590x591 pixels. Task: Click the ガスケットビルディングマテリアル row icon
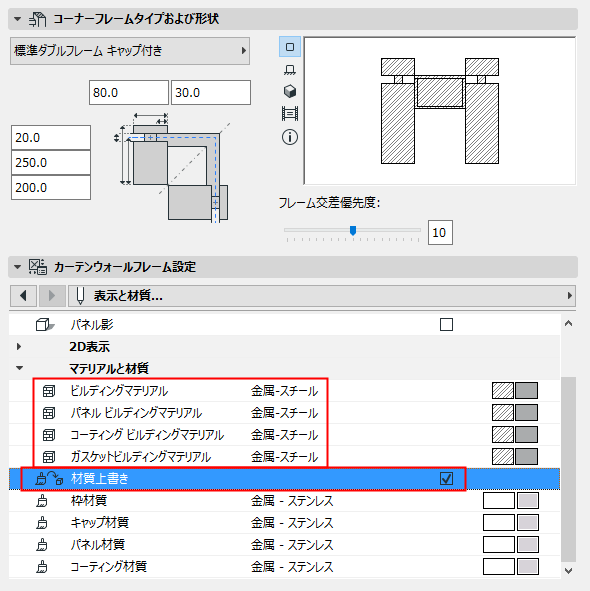[x=49, y=457]
